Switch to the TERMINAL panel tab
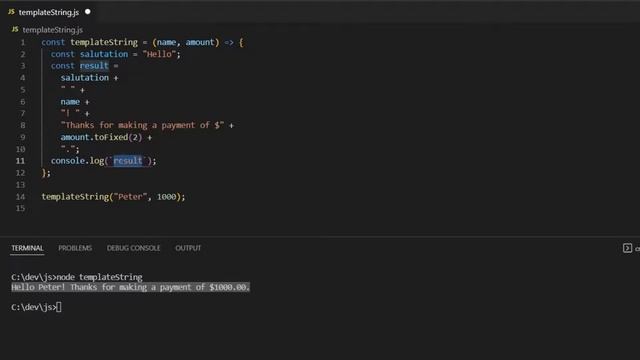The width and height of the screenshot is (640, 360). click(27, 248)
